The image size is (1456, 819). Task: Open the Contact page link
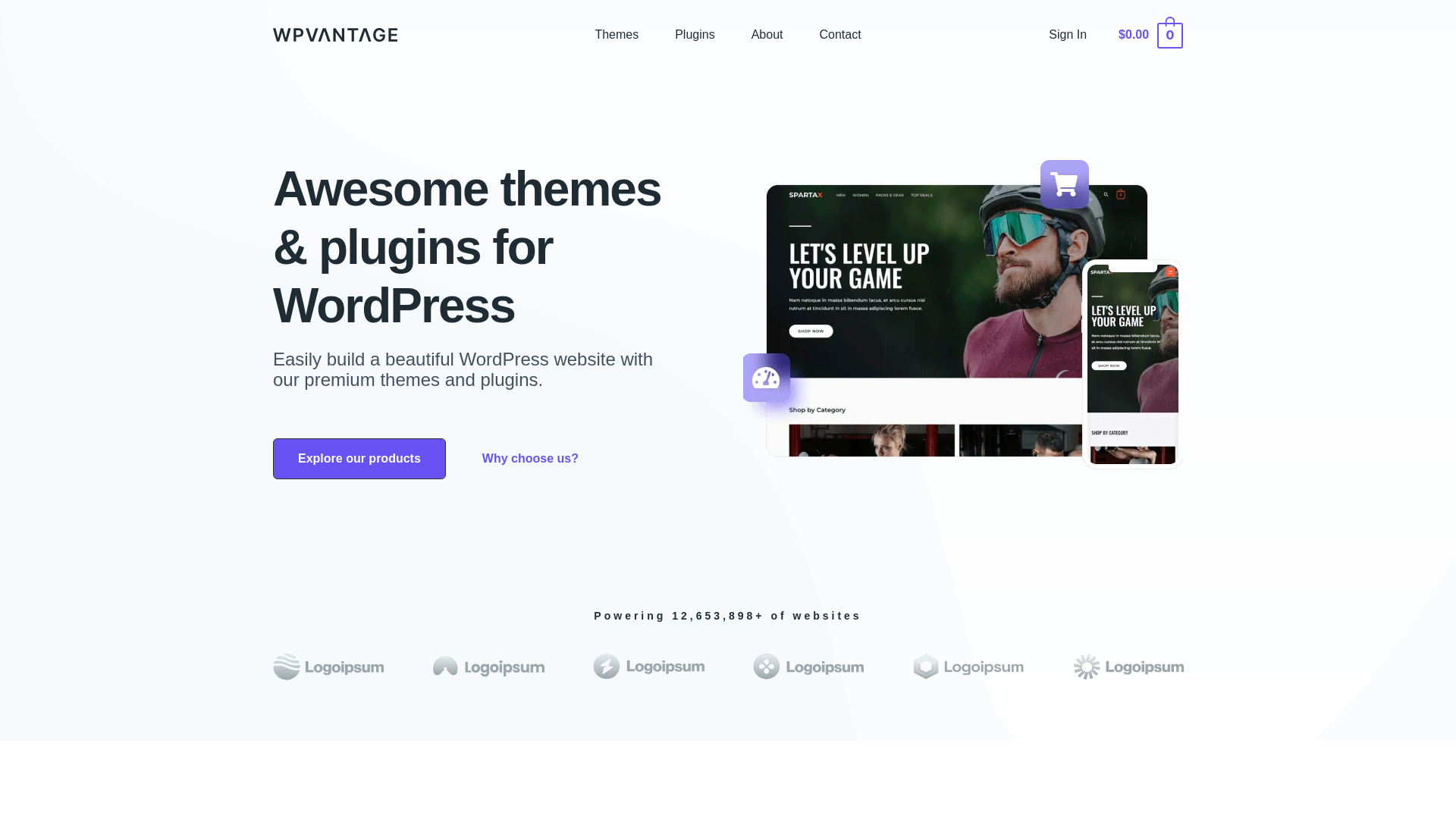click(x=839, y=35)
